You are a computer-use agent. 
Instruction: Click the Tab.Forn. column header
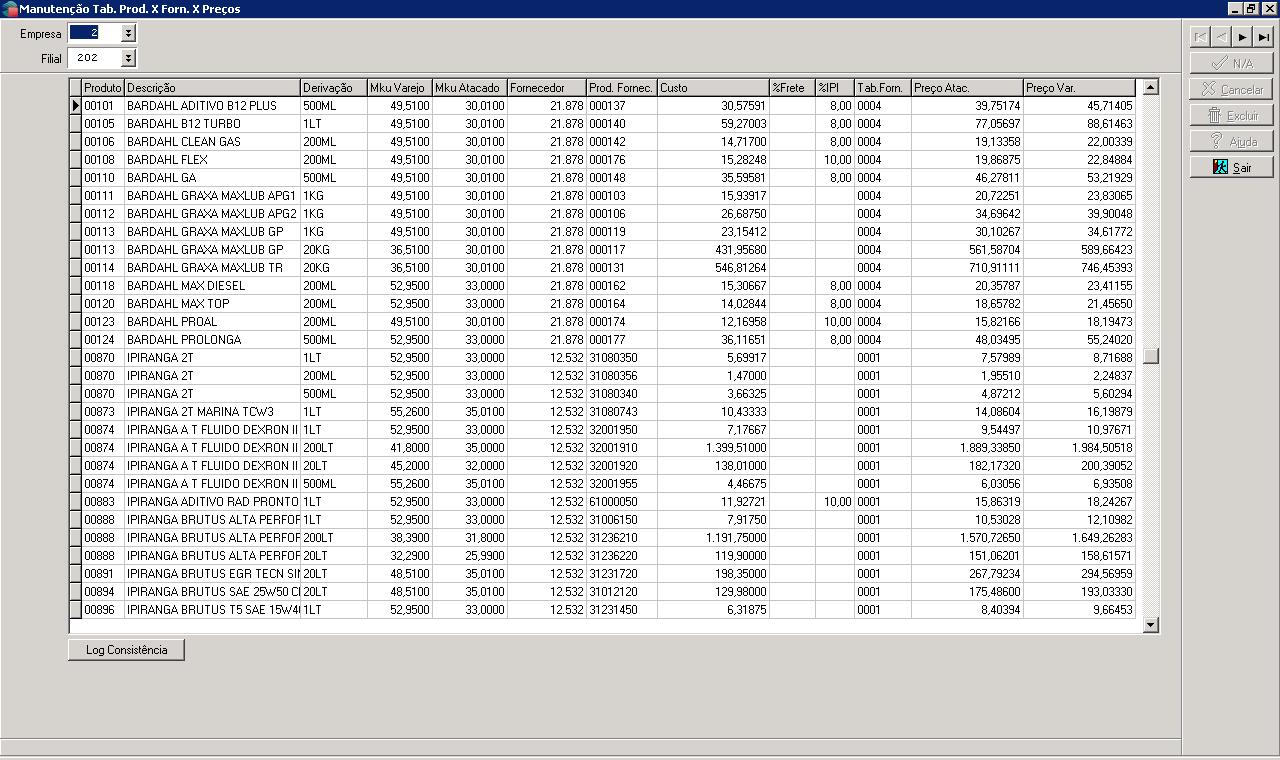[x=883, y=88]
